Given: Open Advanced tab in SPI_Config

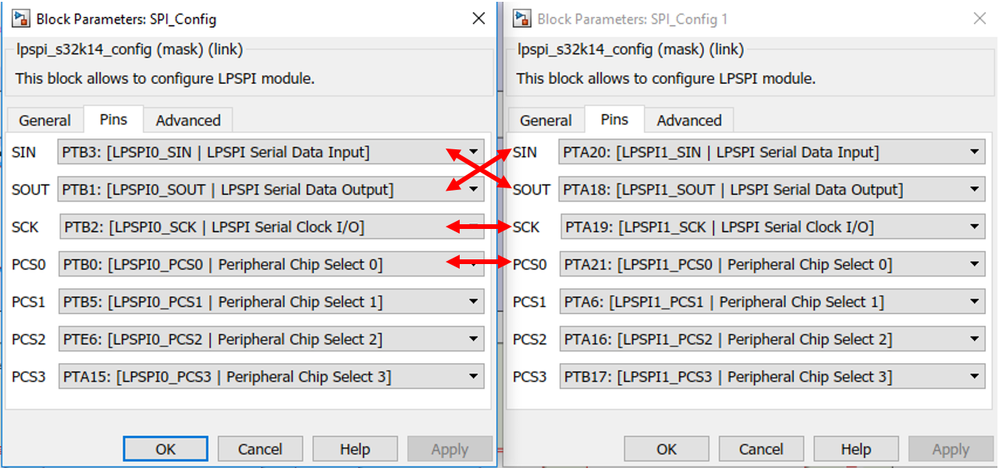Looking at the screenshot, I should pyautogui.click(x=188, y=120).
